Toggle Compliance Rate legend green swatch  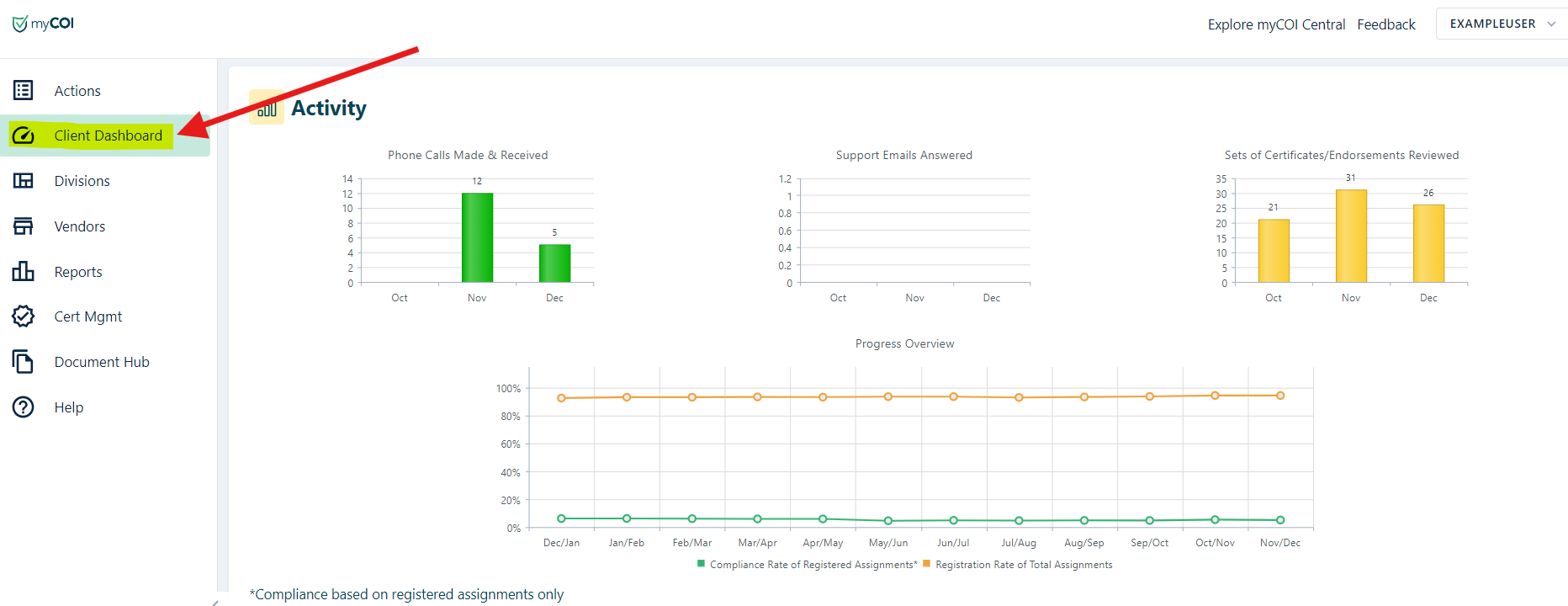point(701,564)
